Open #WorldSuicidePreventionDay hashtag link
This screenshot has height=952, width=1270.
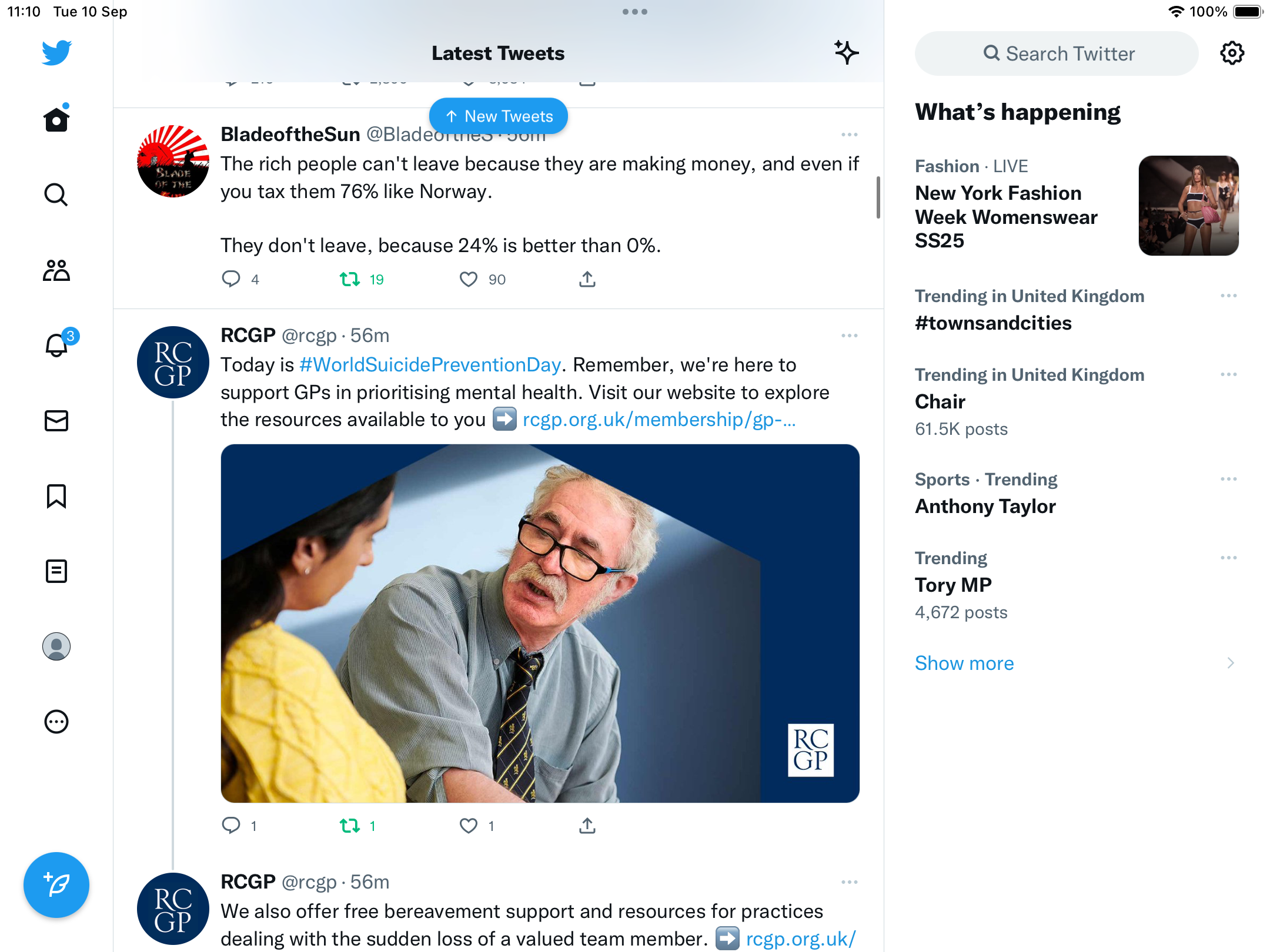[430, 364]
